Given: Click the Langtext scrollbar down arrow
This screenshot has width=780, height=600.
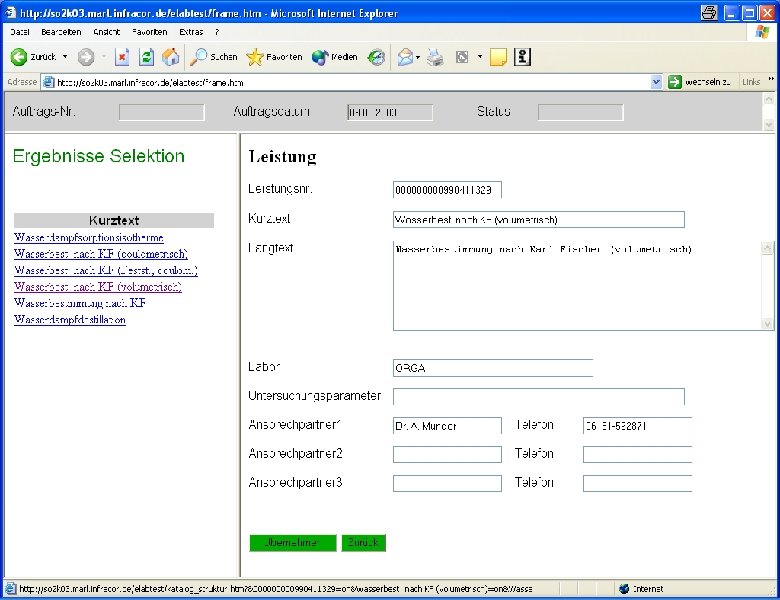Looking at the screenshot, I should click(767, 324).
